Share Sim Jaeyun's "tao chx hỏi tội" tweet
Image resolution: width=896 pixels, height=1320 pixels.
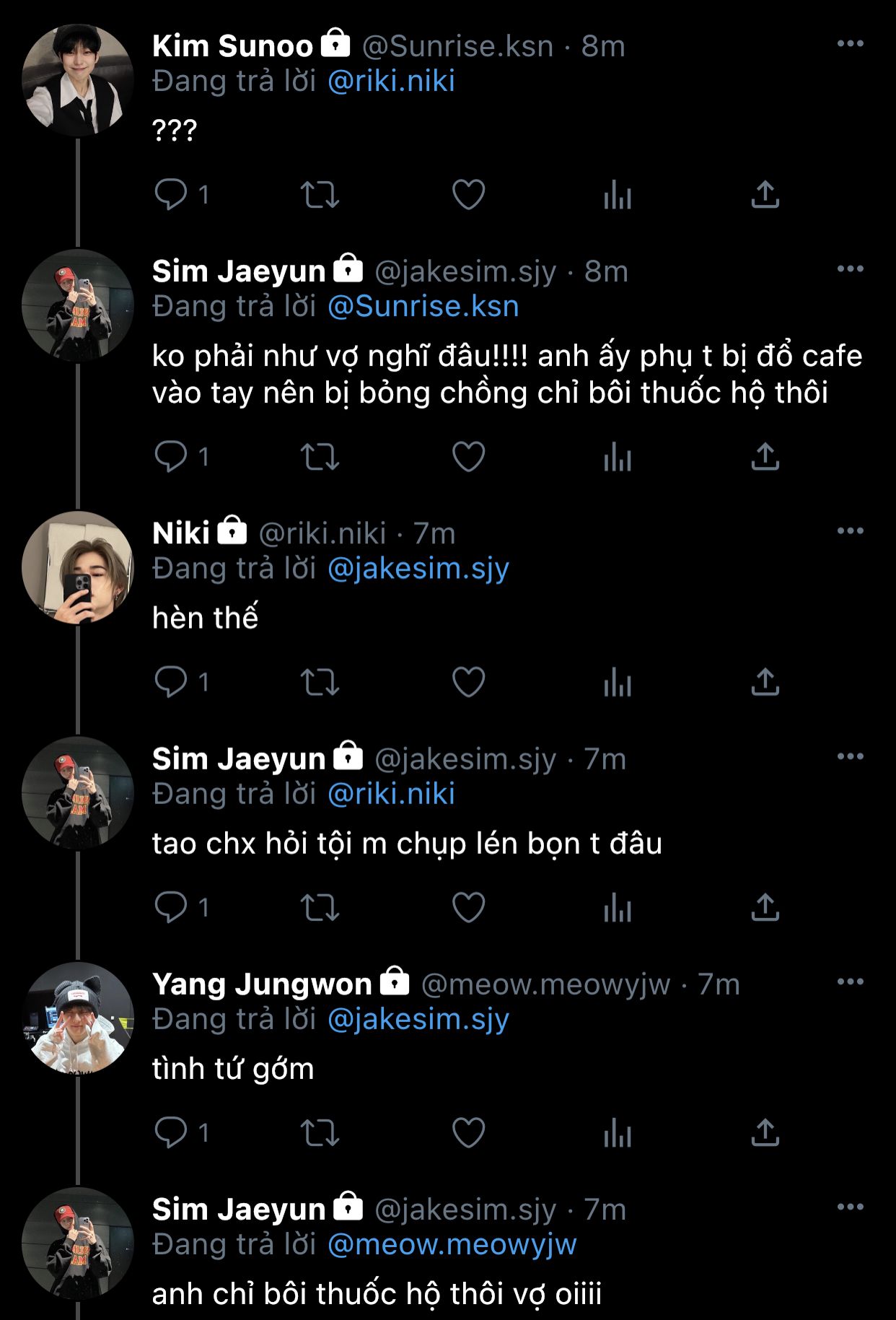coord(765,908)
